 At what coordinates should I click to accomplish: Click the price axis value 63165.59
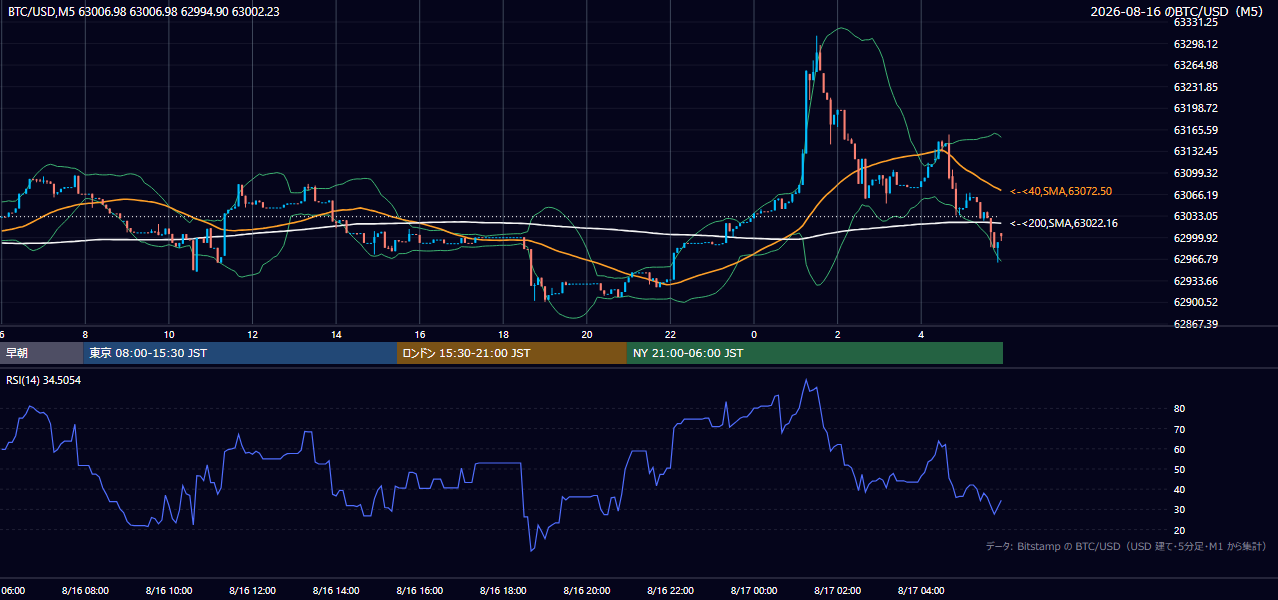point(1195,130)
